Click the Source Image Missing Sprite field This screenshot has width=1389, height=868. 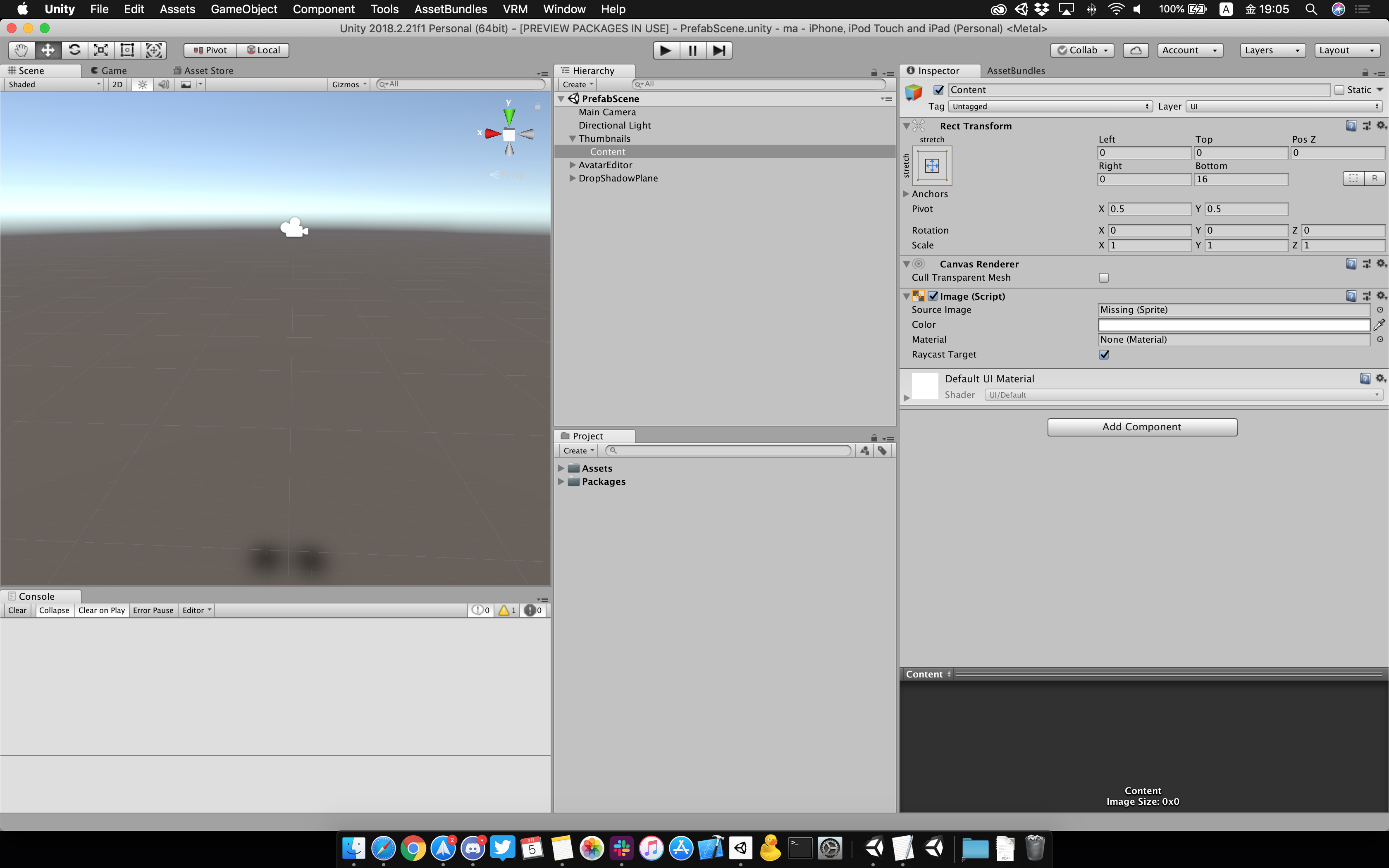(x=1234, y=309)
